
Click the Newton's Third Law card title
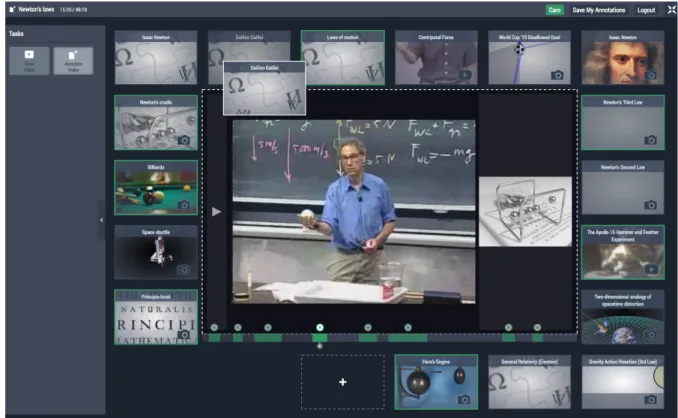coord(623,102)
